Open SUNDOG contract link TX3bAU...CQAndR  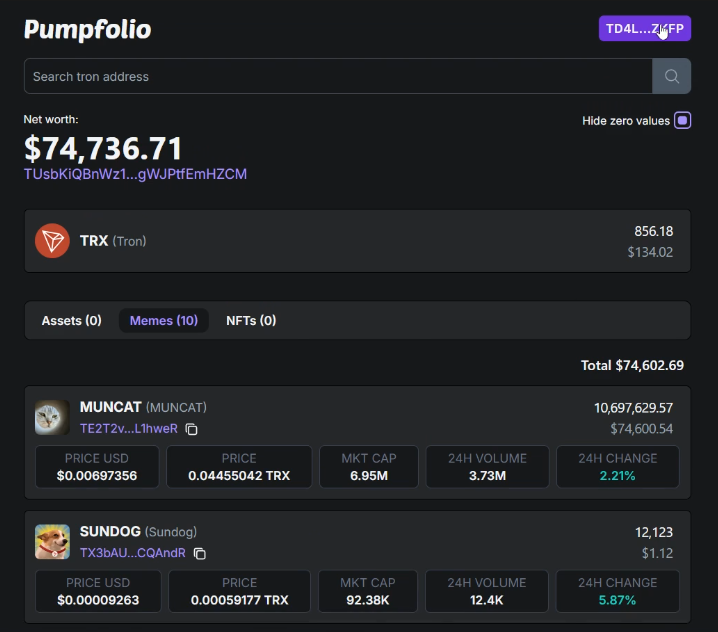[x=133, y=553]
